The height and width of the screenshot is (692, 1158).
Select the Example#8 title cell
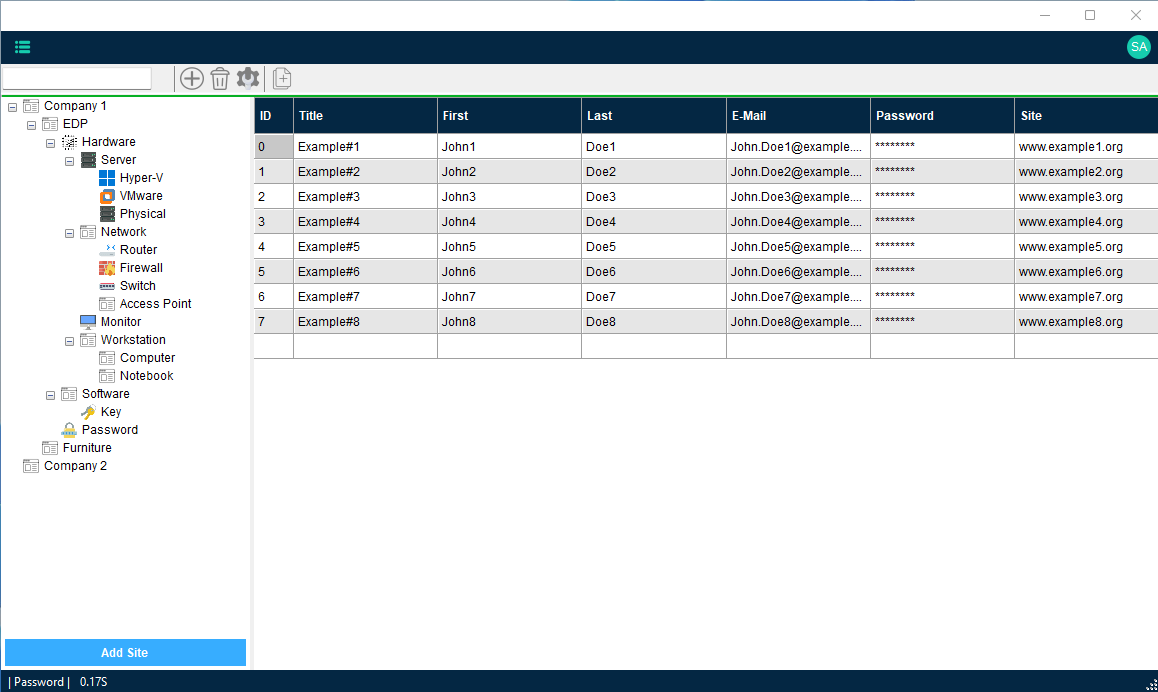click(x=366, y=322)
